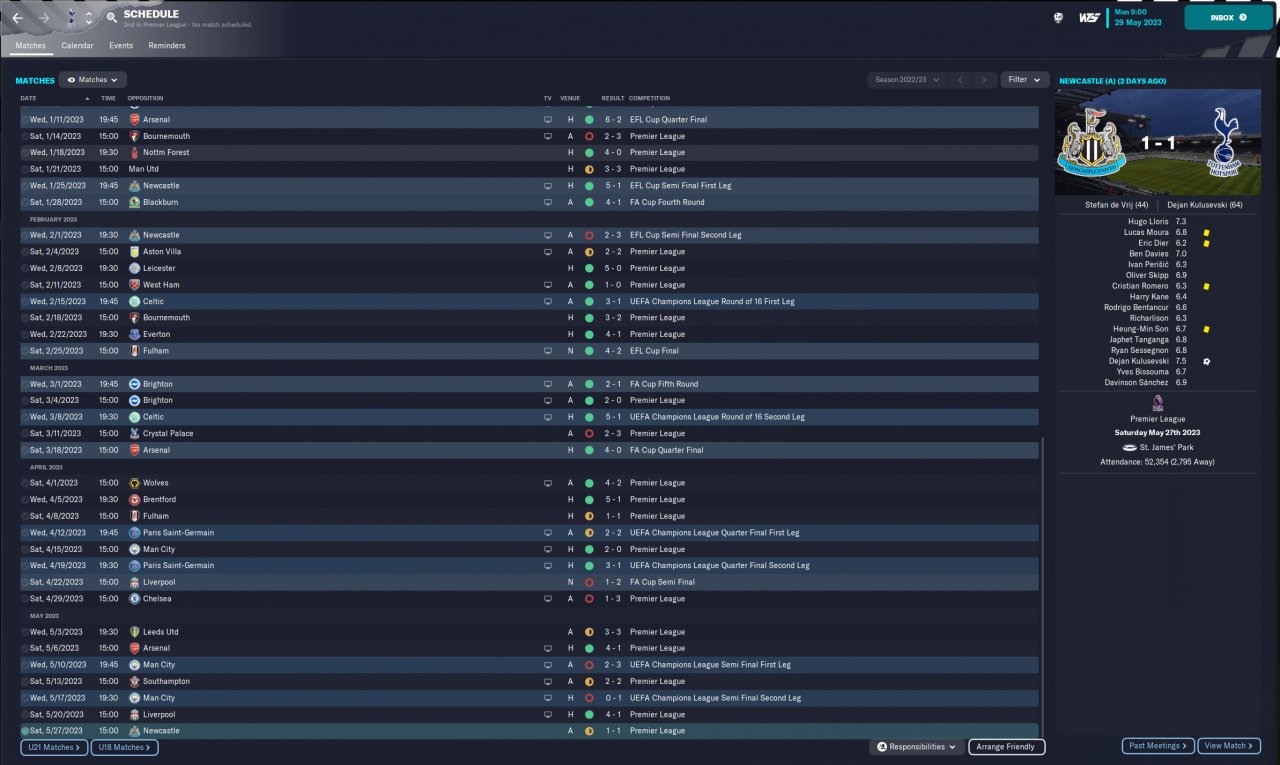Select the Leeds Utd 5/3/2023 match radio
Viewport: 1280px width, 765px height.
pyautogui.click(x=25, y=632)
